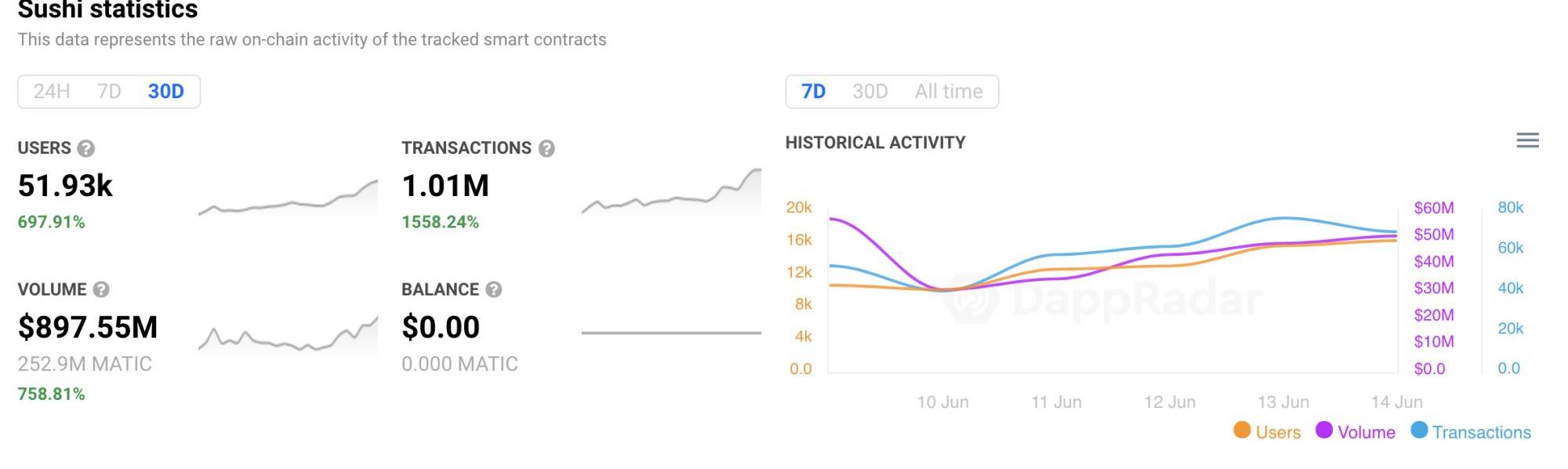The height and width of the screenshot is (469, 1568).
Task: Click the help icon beside TRANSACTIONS
Action: 546,148
